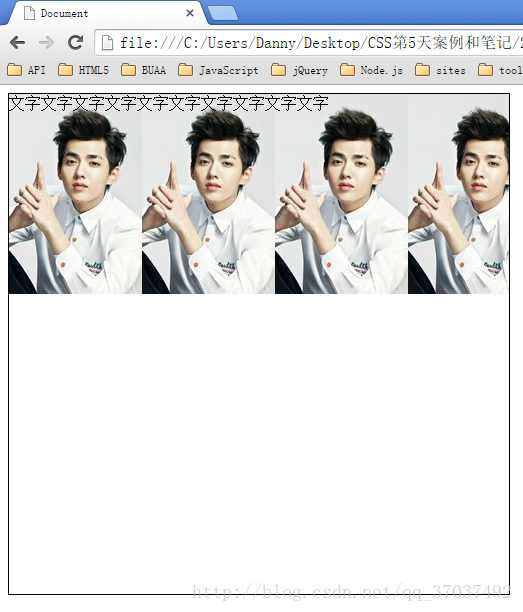Click the forward navigation arrow
Screen dimensions: 523x612
click(x=46, y=43)
